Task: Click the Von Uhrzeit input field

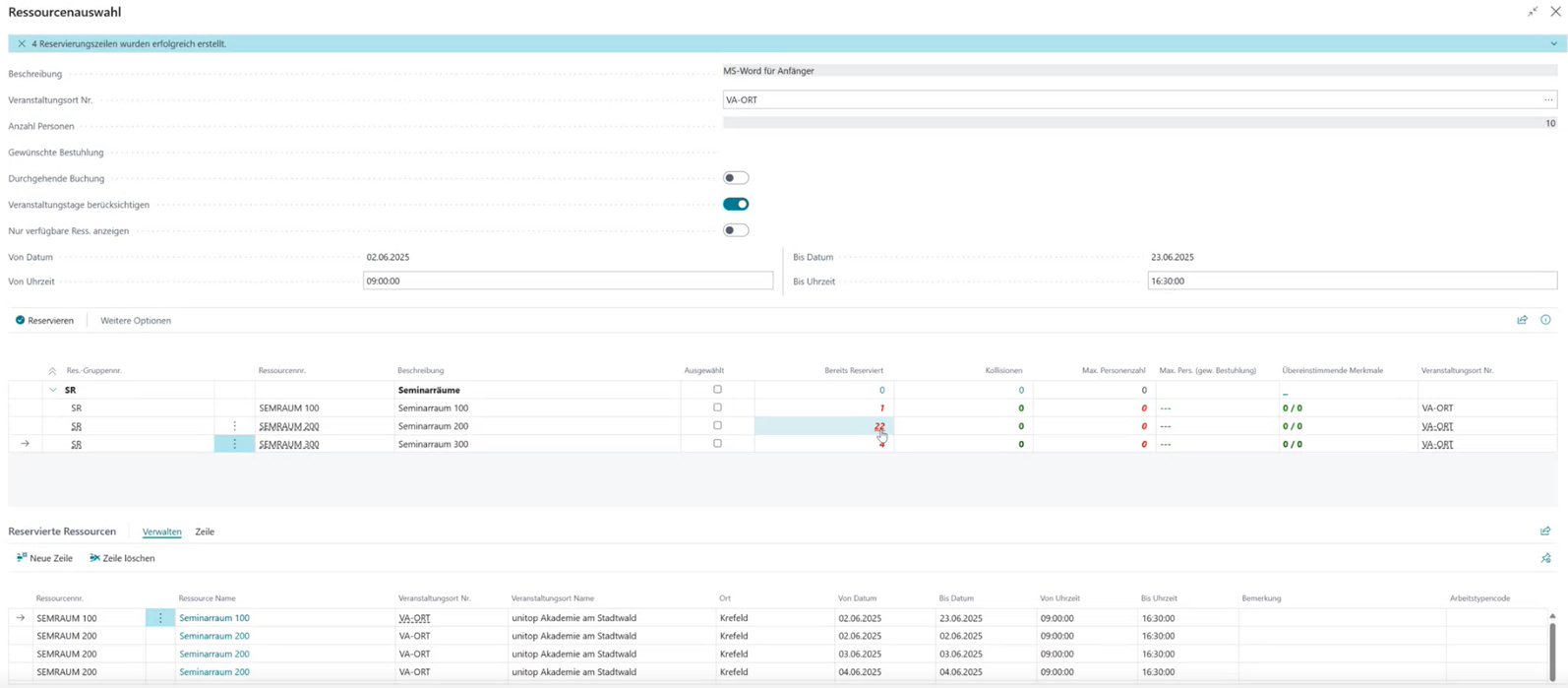Action: (x=568, y=281)
